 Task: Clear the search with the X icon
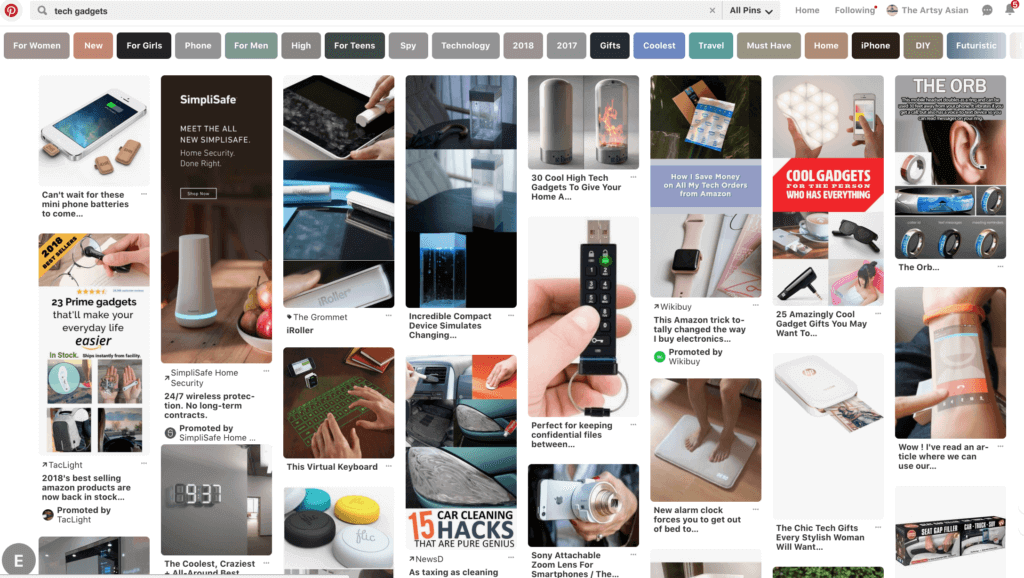[712, 10]
